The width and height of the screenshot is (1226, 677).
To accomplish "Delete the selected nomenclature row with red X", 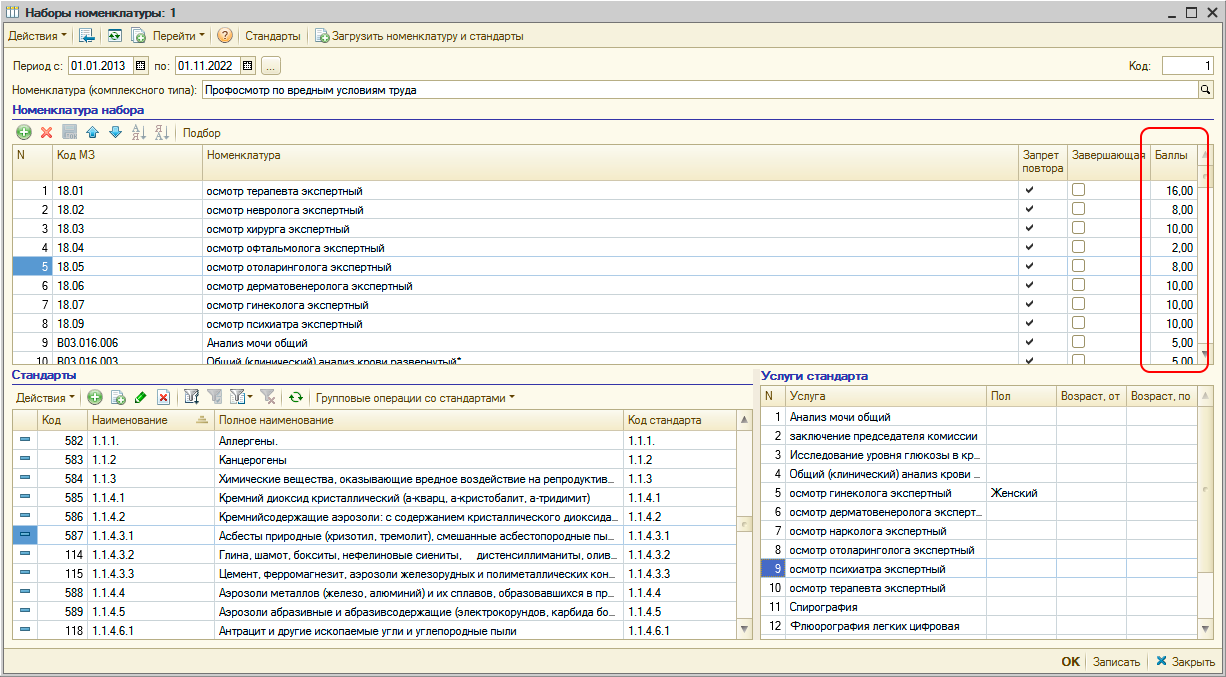I will pyautogui.click(x=46, y=132).
